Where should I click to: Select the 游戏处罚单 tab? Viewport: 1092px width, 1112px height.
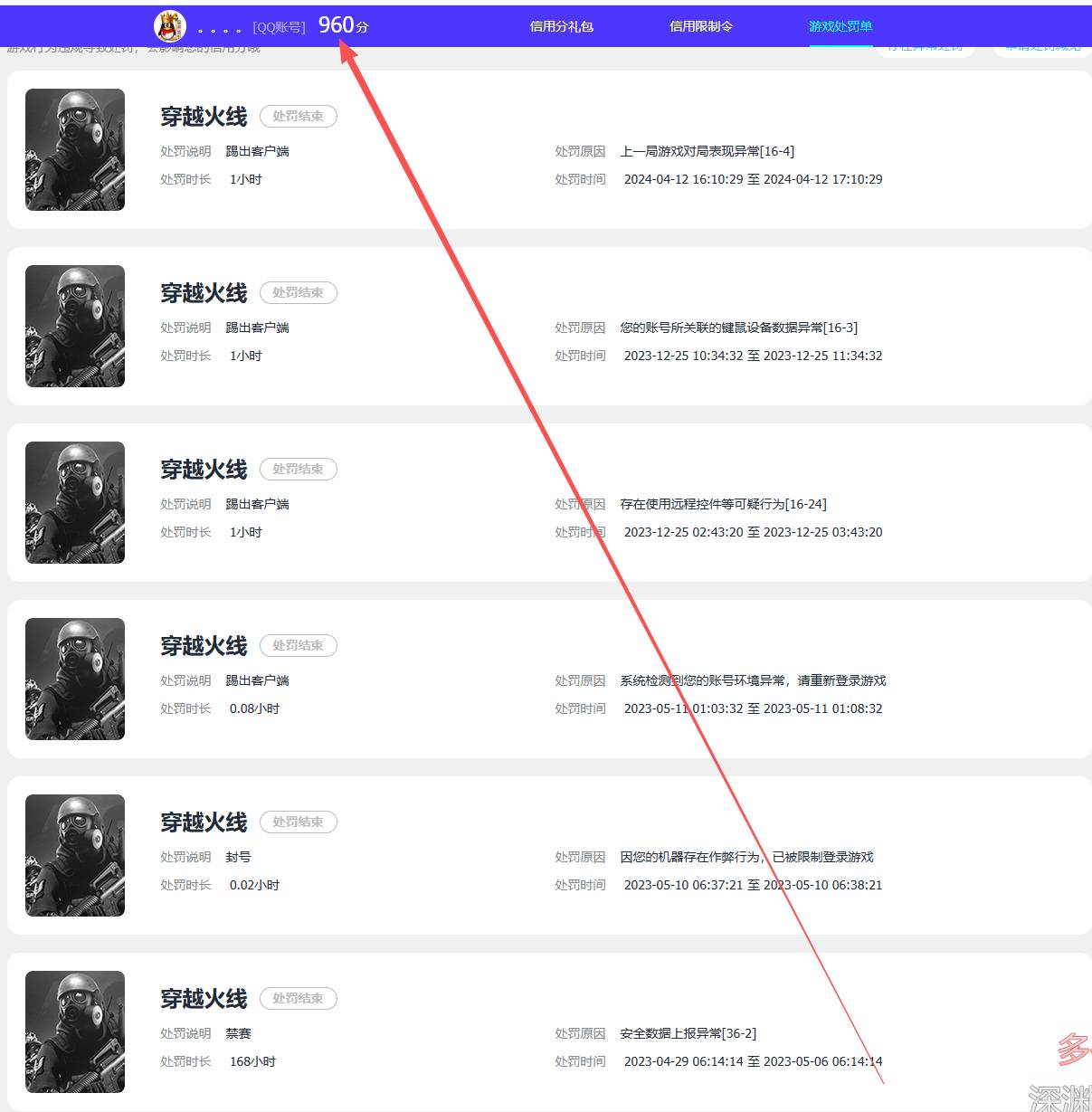(x=840, y=26)
